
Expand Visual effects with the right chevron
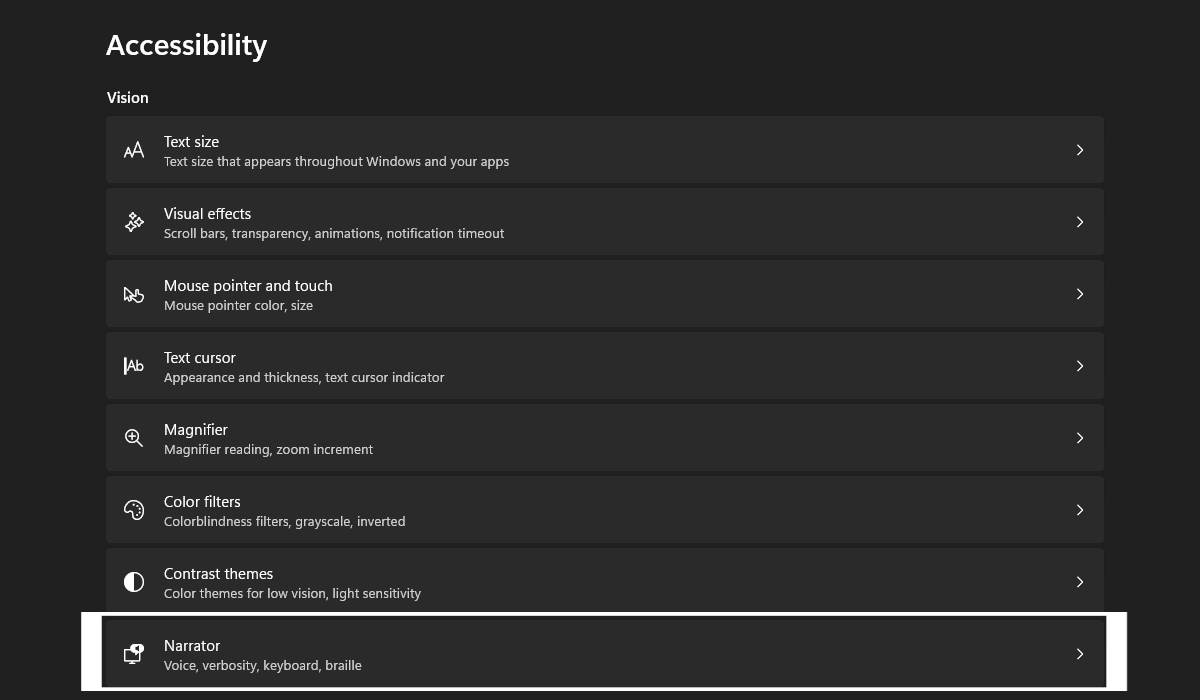1080,222
